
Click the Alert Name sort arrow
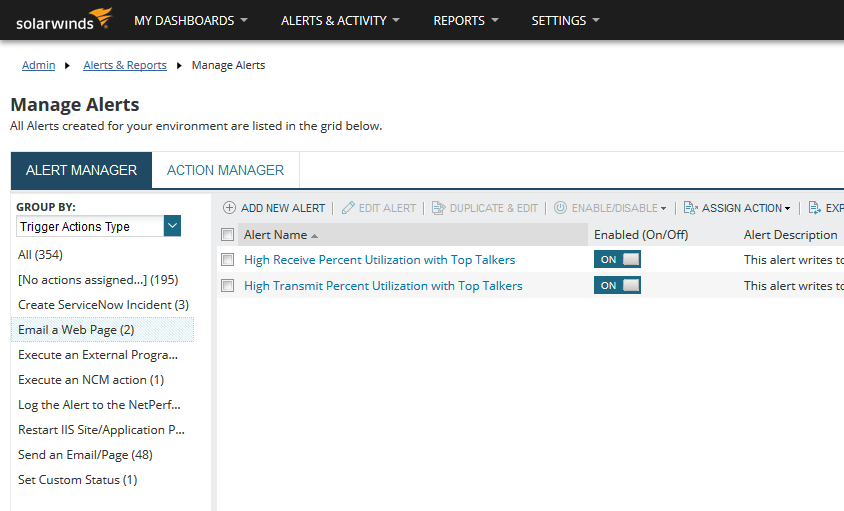[315, 236]
